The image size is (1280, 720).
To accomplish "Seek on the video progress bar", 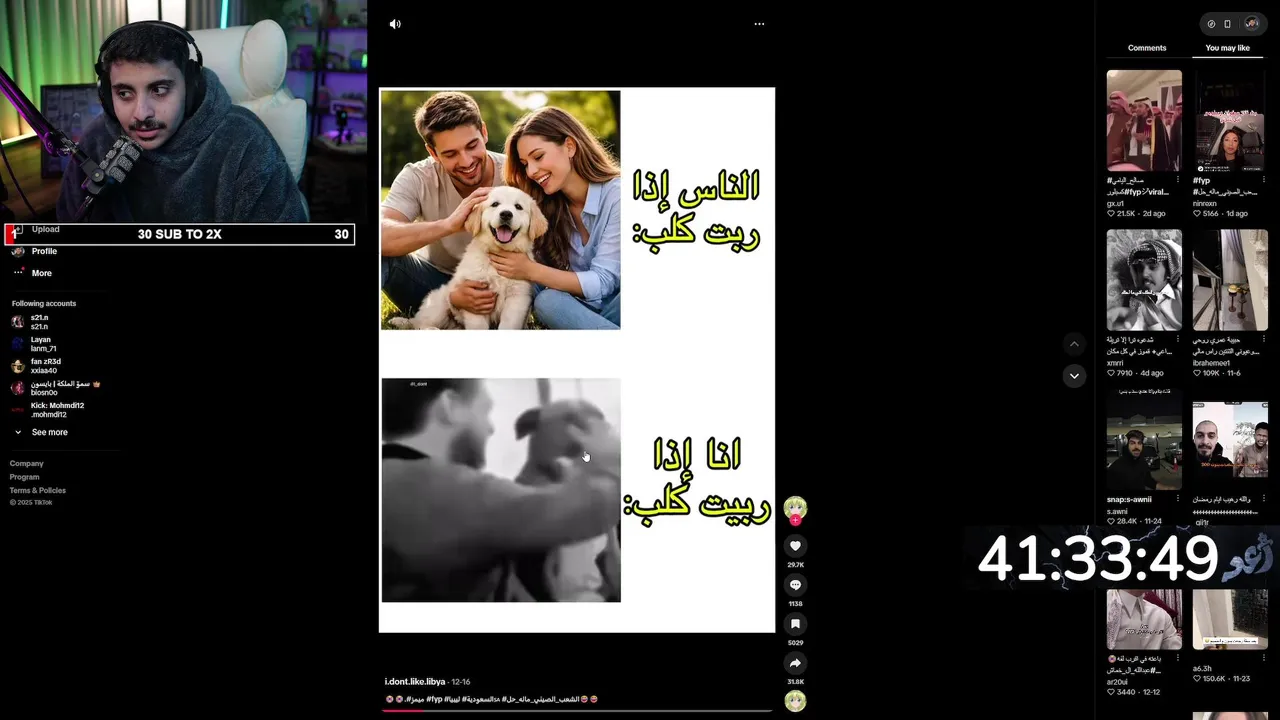I will click(x=577, y=710).
